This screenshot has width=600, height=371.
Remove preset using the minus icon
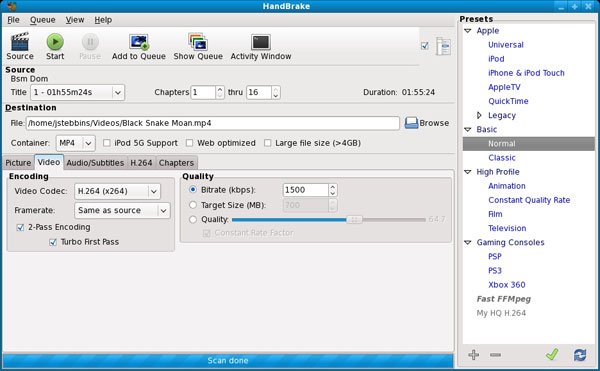click(x=495, y=355)
